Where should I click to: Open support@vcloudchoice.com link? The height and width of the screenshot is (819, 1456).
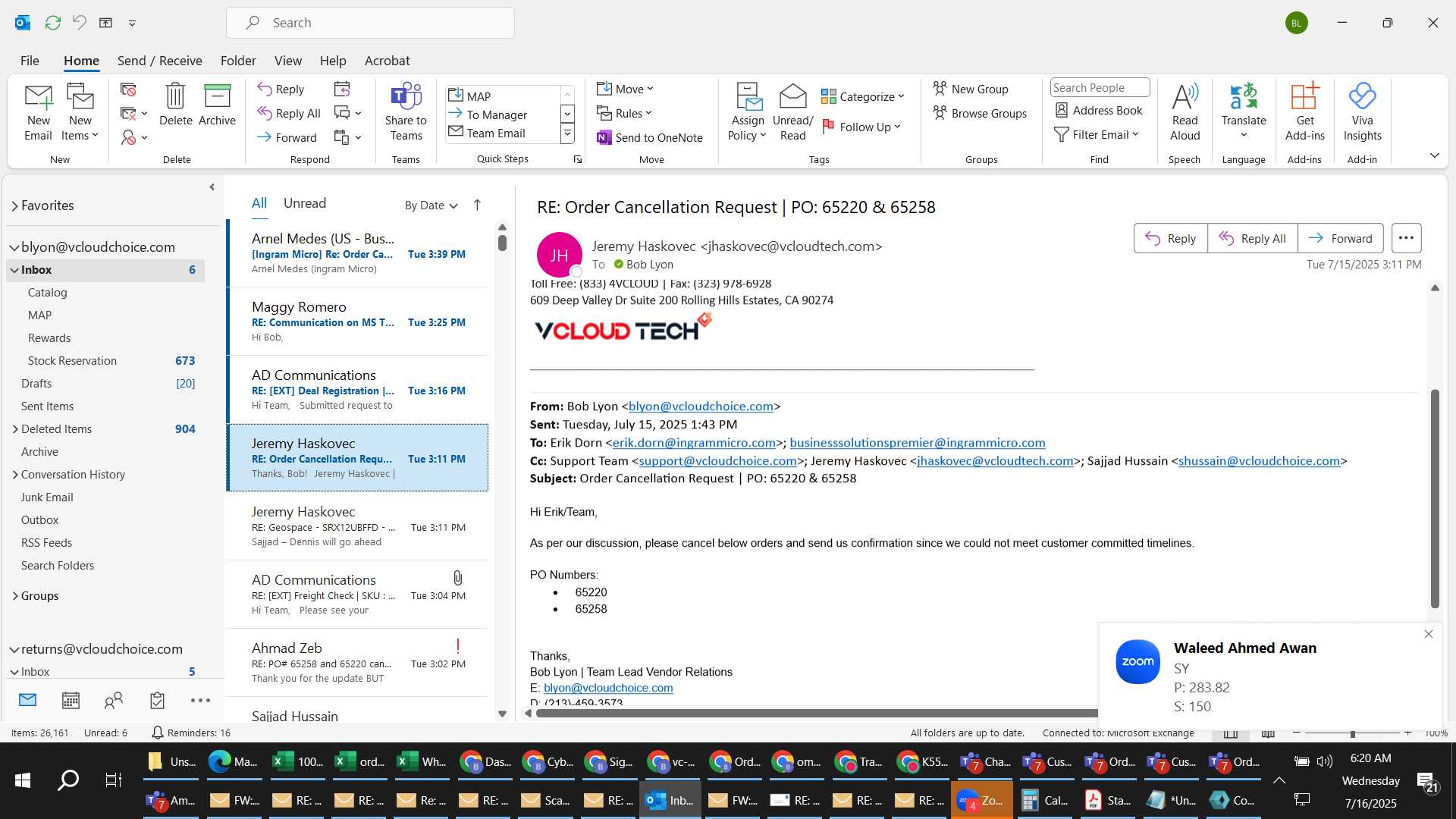click(x=717, y=461)
